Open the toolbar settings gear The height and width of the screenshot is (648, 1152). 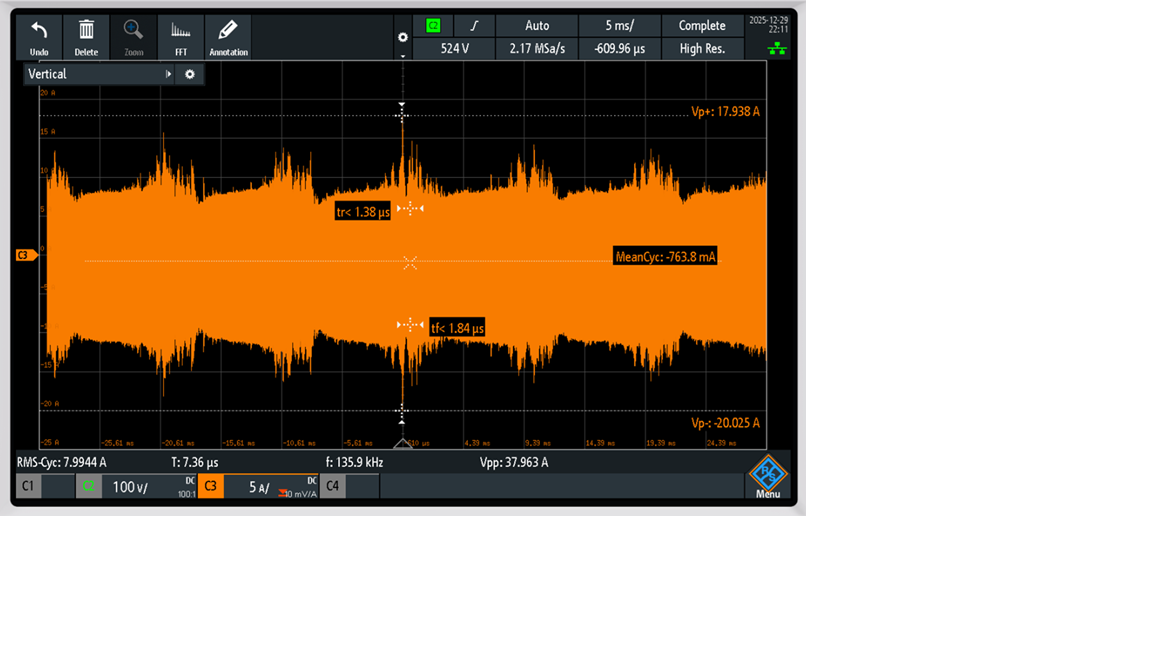click(x=403, y=37)
